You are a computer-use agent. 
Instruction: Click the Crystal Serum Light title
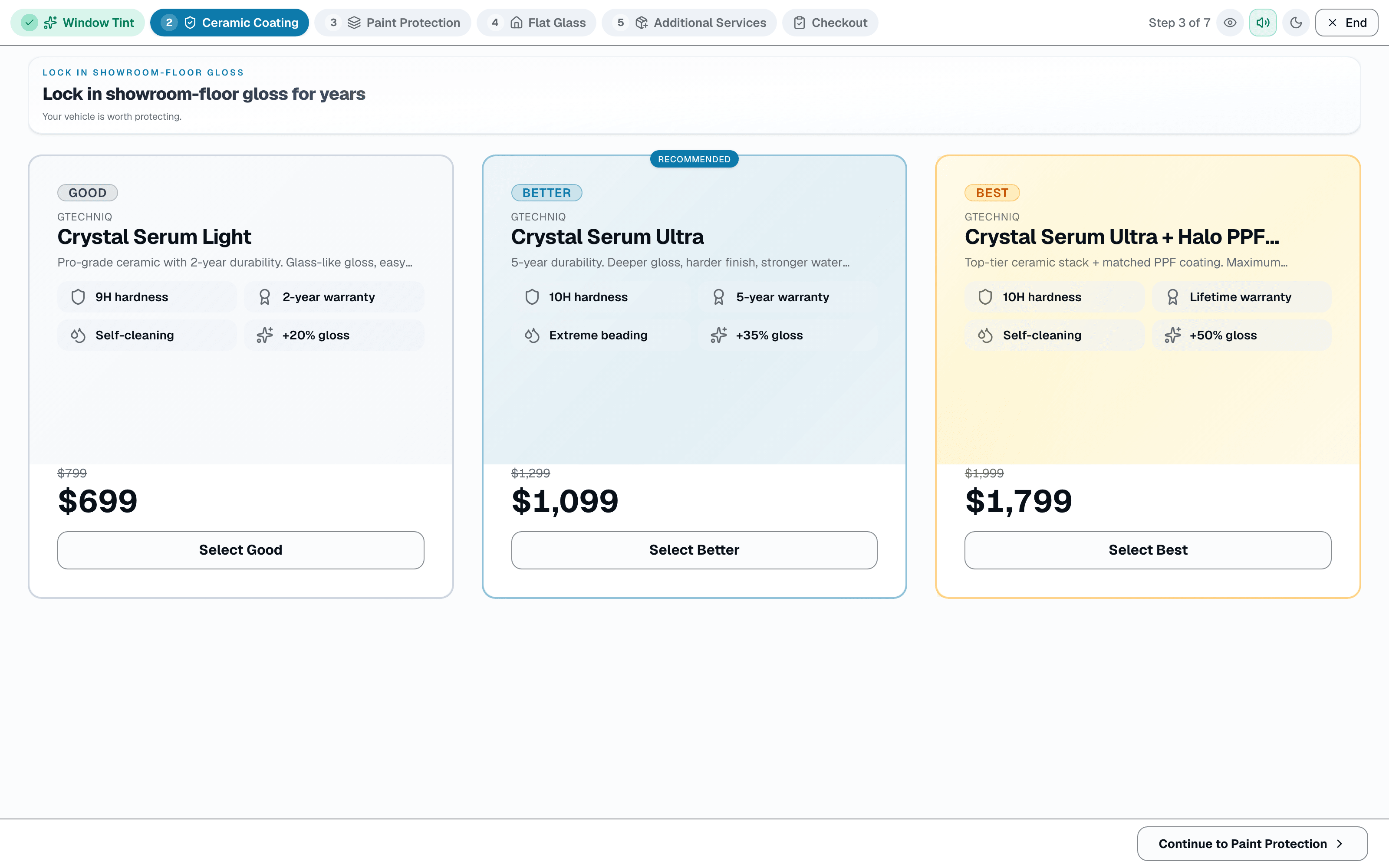click(154, 237)
